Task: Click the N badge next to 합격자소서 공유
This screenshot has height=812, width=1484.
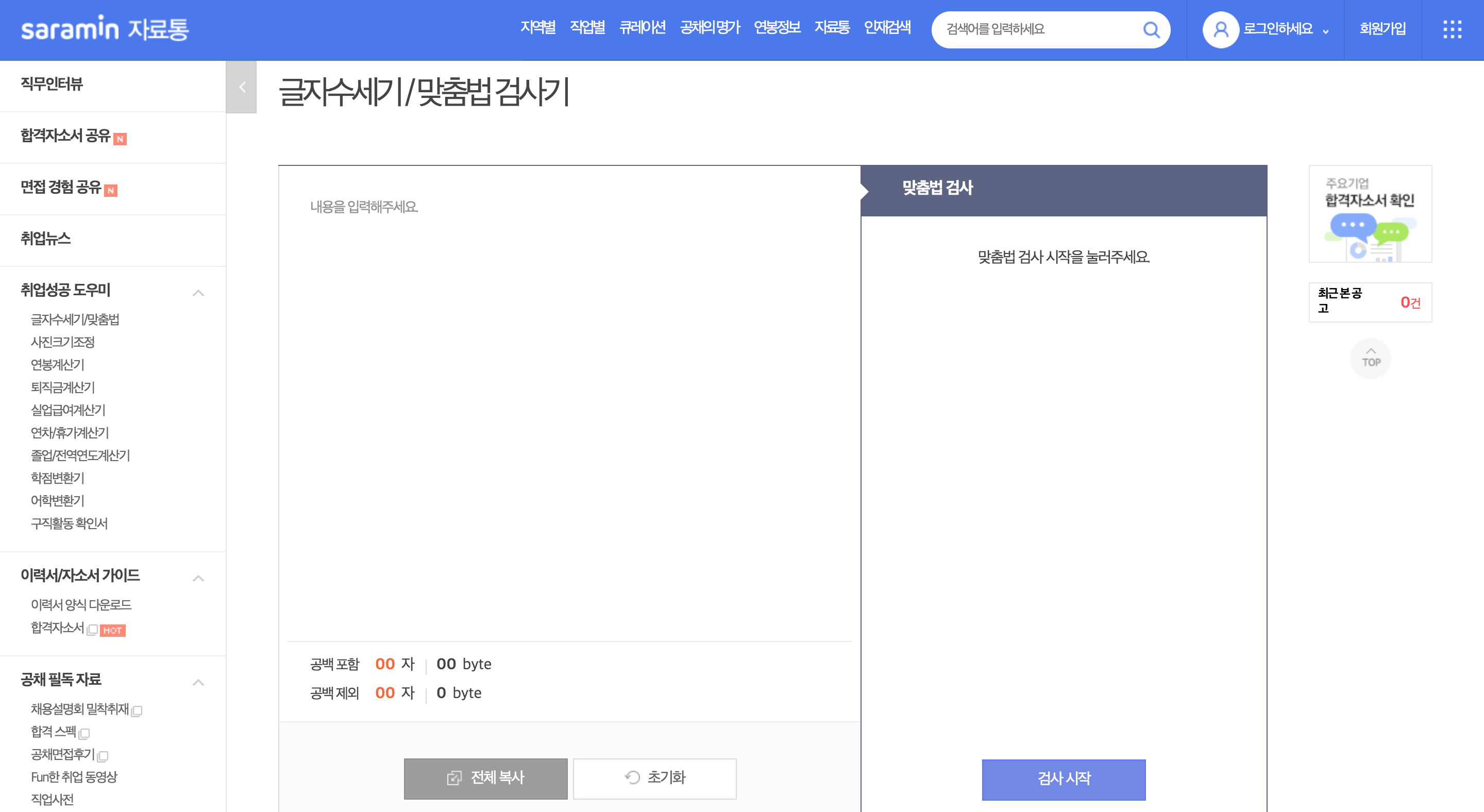Action: (120, 139)
